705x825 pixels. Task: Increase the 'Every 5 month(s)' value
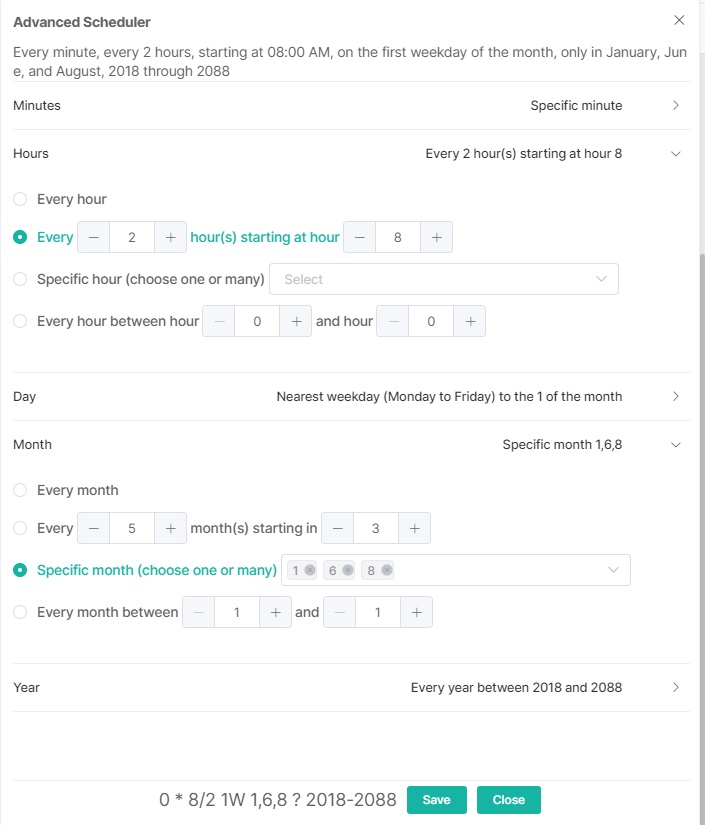(170, 528)
